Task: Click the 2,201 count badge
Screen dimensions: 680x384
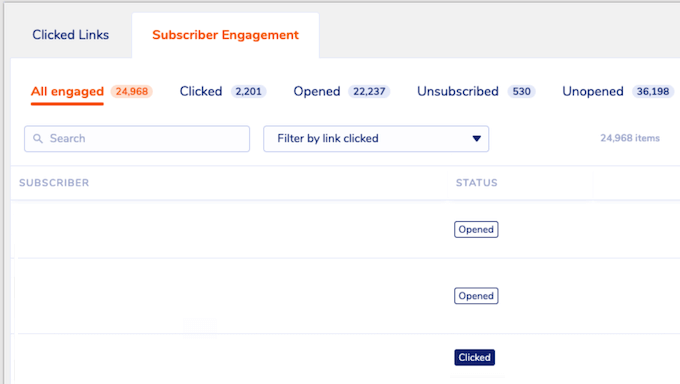Action: click(248, 92)
